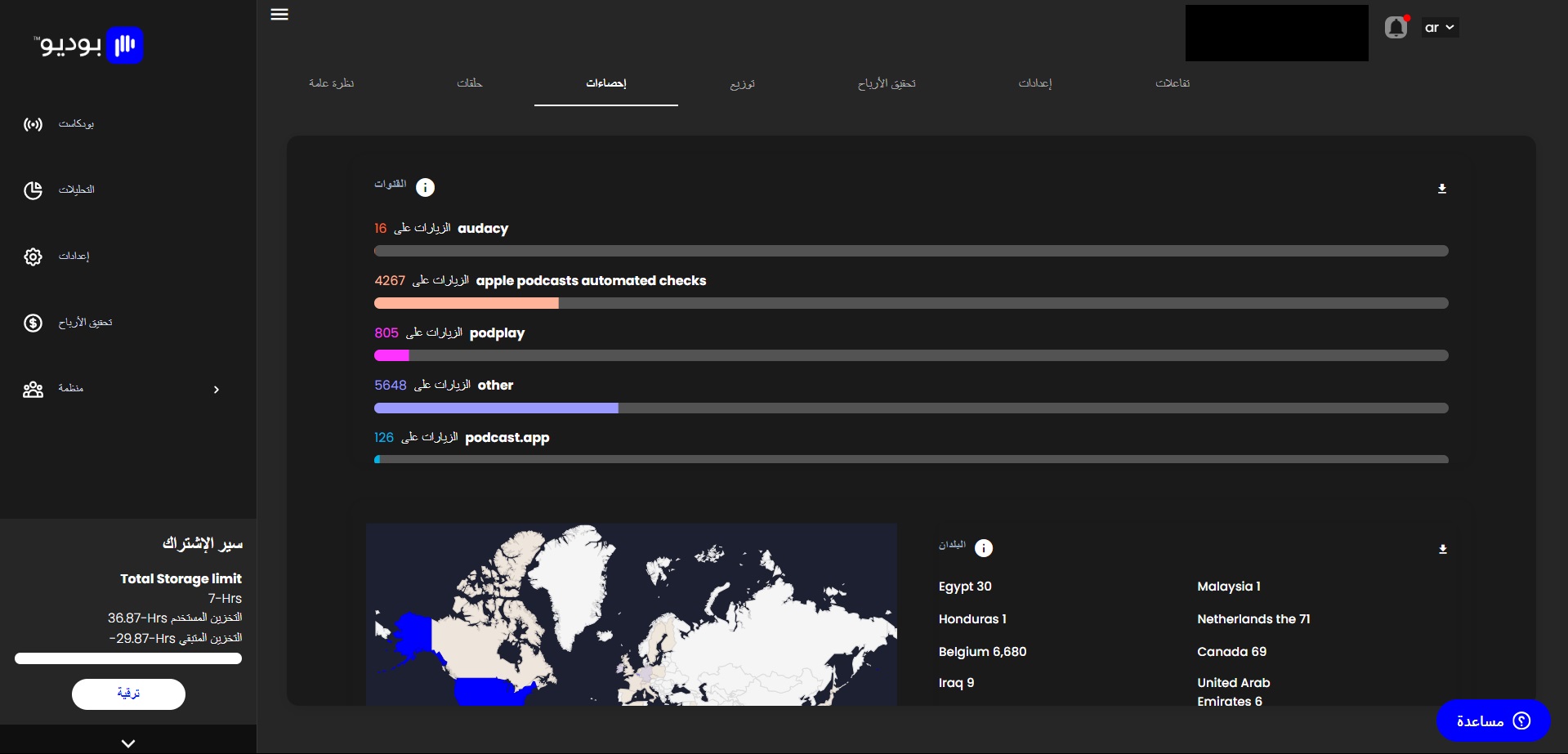
Task: Click the 5648 visits count
Action: pos(391,386)
